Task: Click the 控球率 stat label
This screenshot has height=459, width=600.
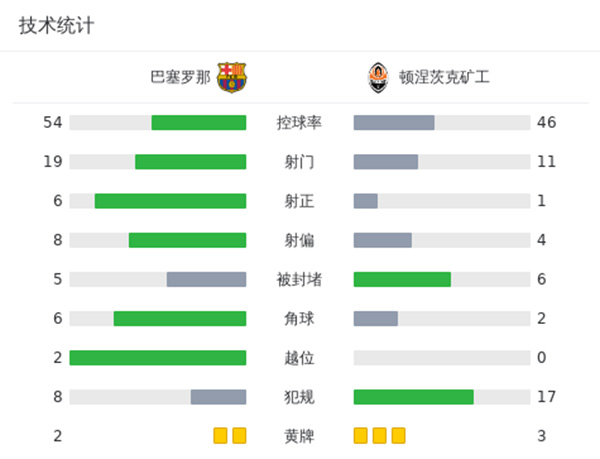Action: [299, 123]
